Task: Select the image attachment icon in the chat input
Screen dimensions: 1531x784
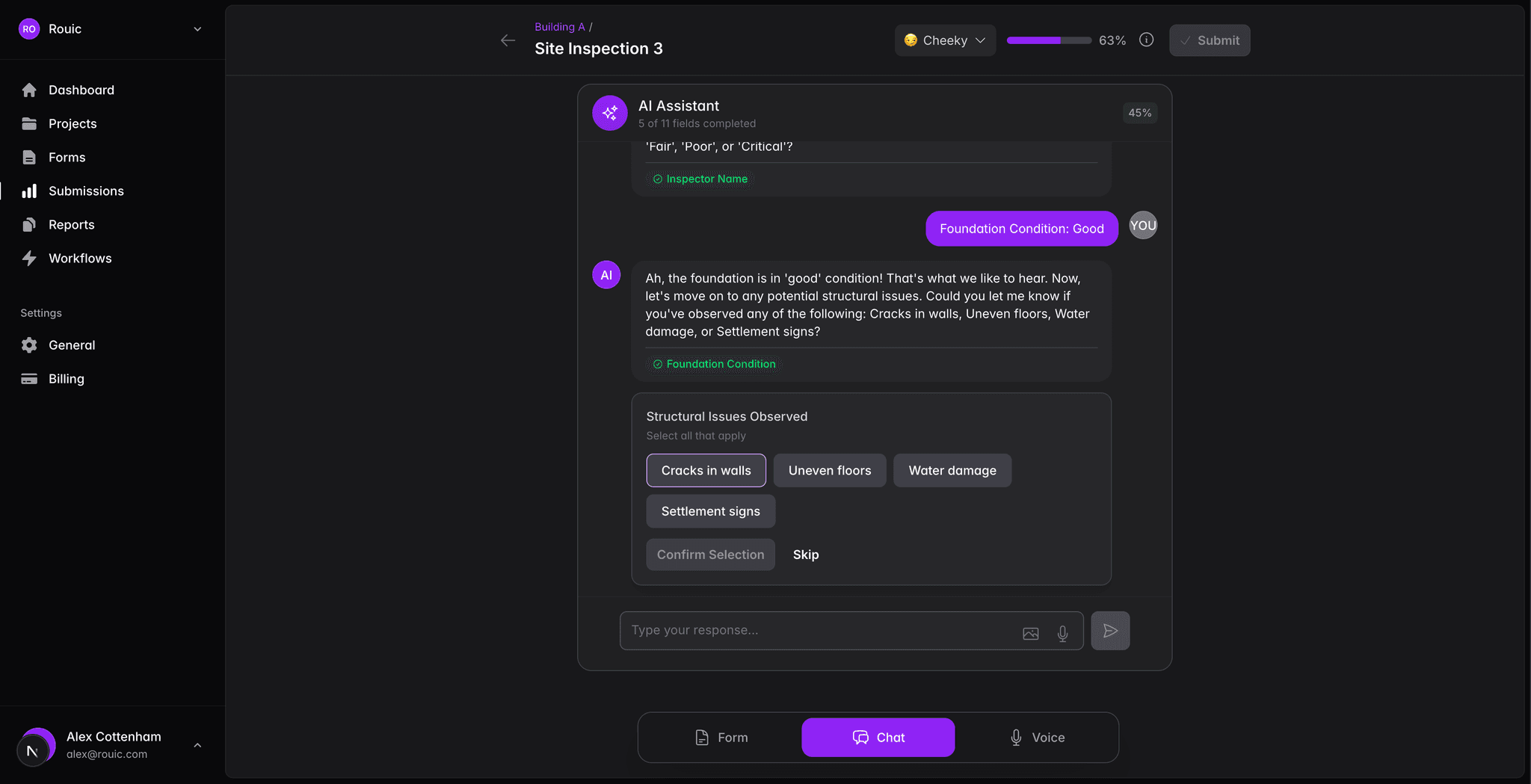Action: [x=1030, y=633]
